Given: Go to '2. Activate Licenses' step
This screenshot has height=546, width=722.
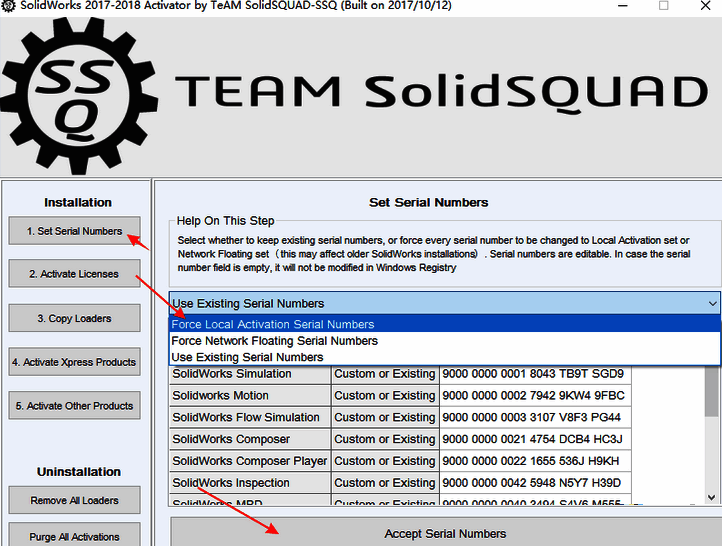Looking at the screenshot, I should (74, 274).
